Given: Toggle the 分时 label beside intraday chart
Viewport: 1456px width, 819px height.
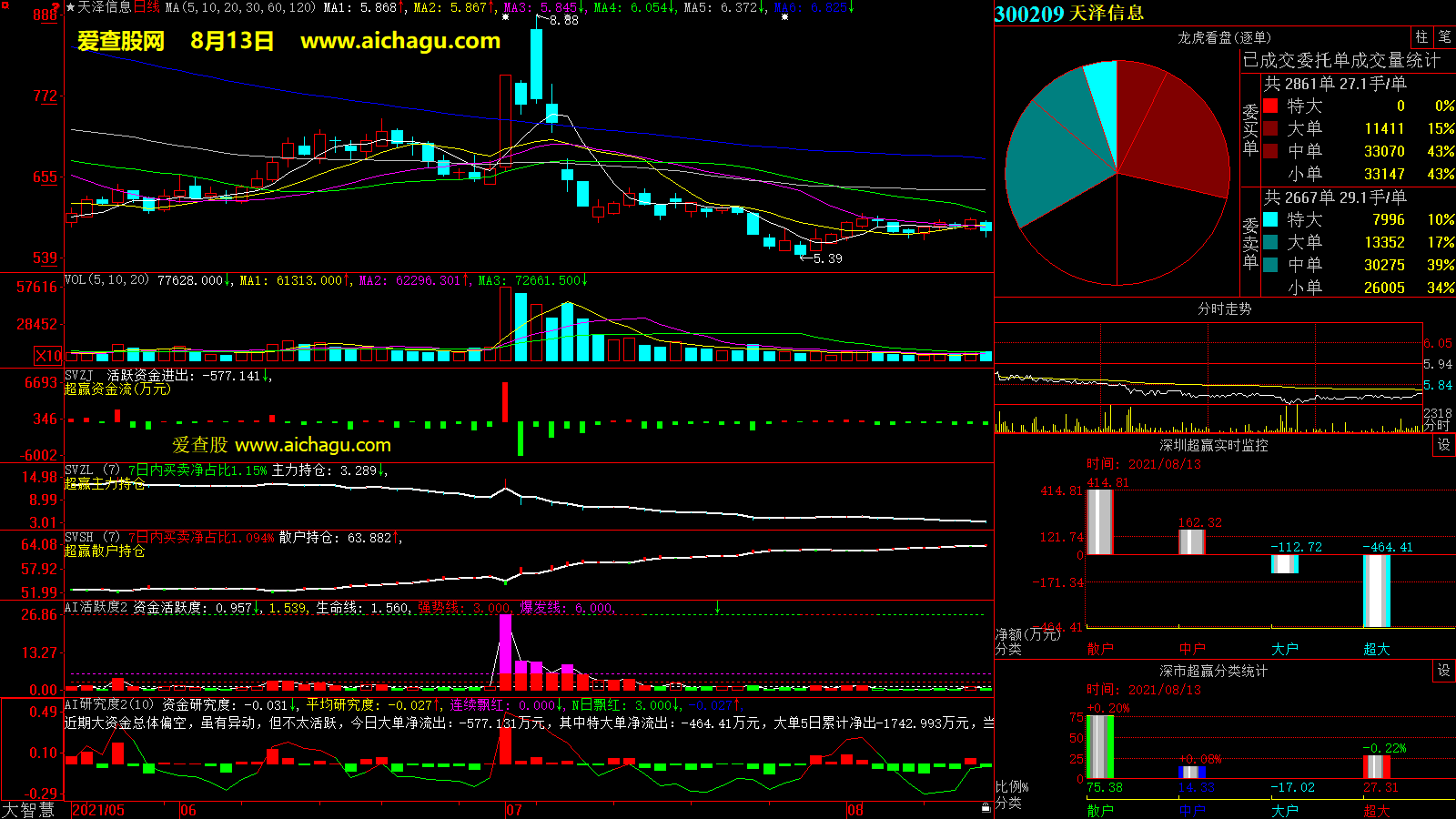Looking at the screenshot, I should click(1436, 425).
